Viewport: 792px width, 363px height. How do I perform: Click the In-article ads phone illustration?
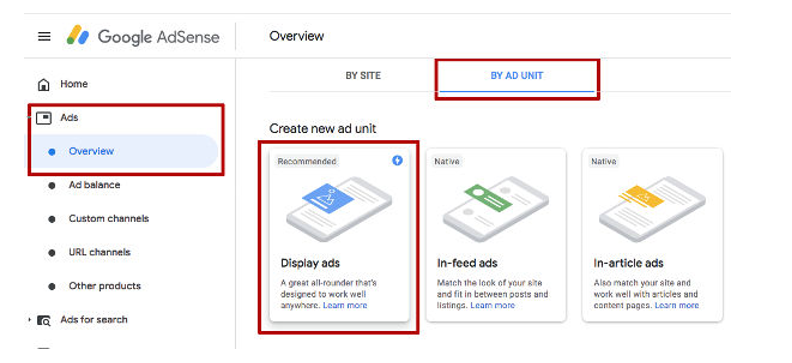[x=652, y=209]
